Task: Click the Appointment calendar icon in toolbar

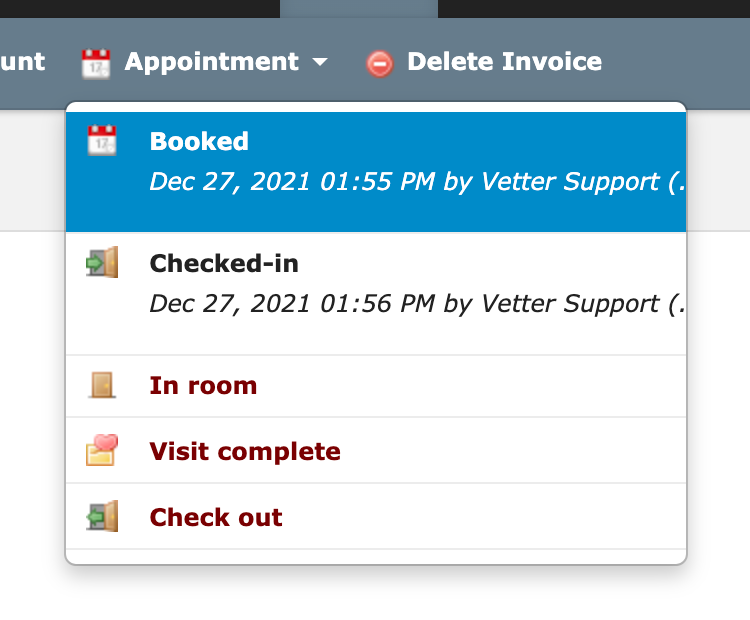Action: [96, 63]
